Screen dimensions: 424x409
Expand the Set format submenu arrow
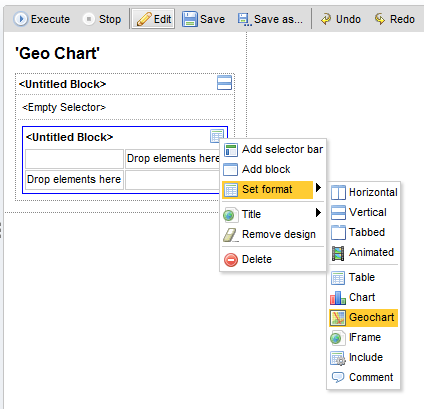point(318,188)
